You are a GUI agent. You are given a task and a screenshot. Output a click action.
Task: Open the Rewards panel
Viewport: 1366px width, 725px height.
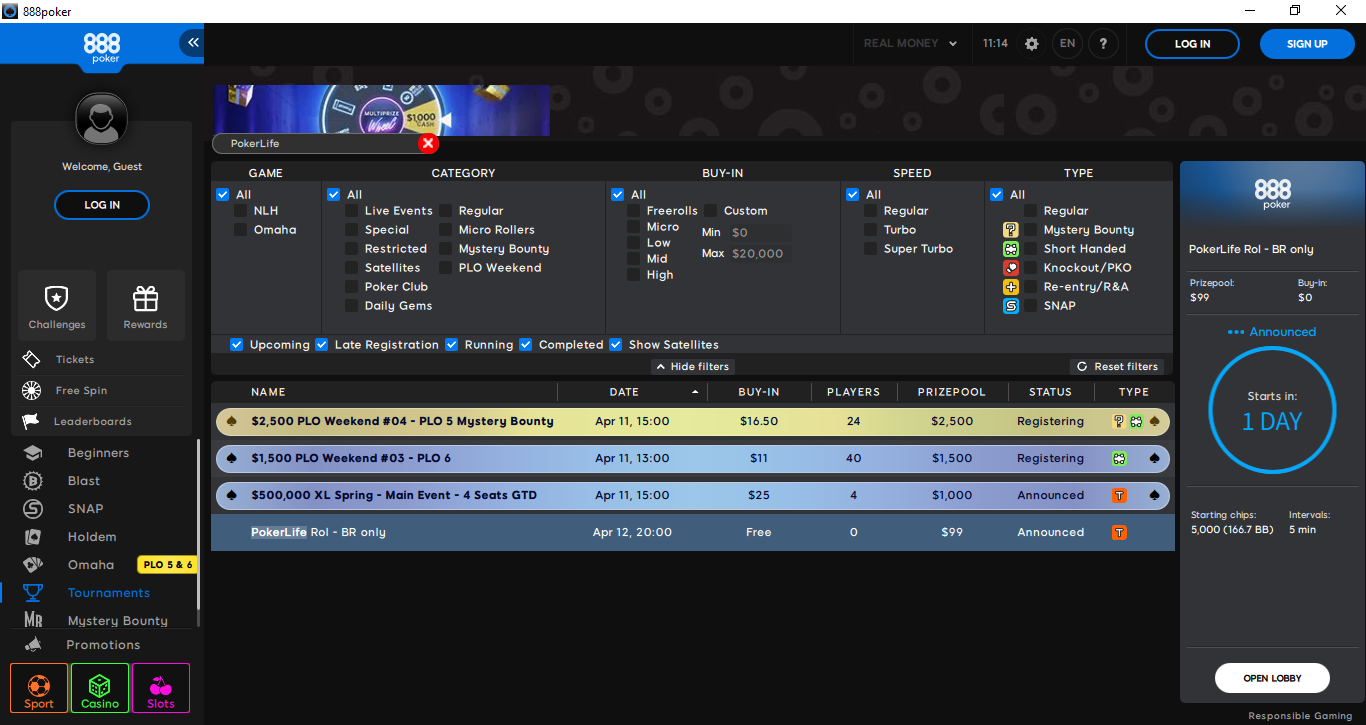point(145,305)
